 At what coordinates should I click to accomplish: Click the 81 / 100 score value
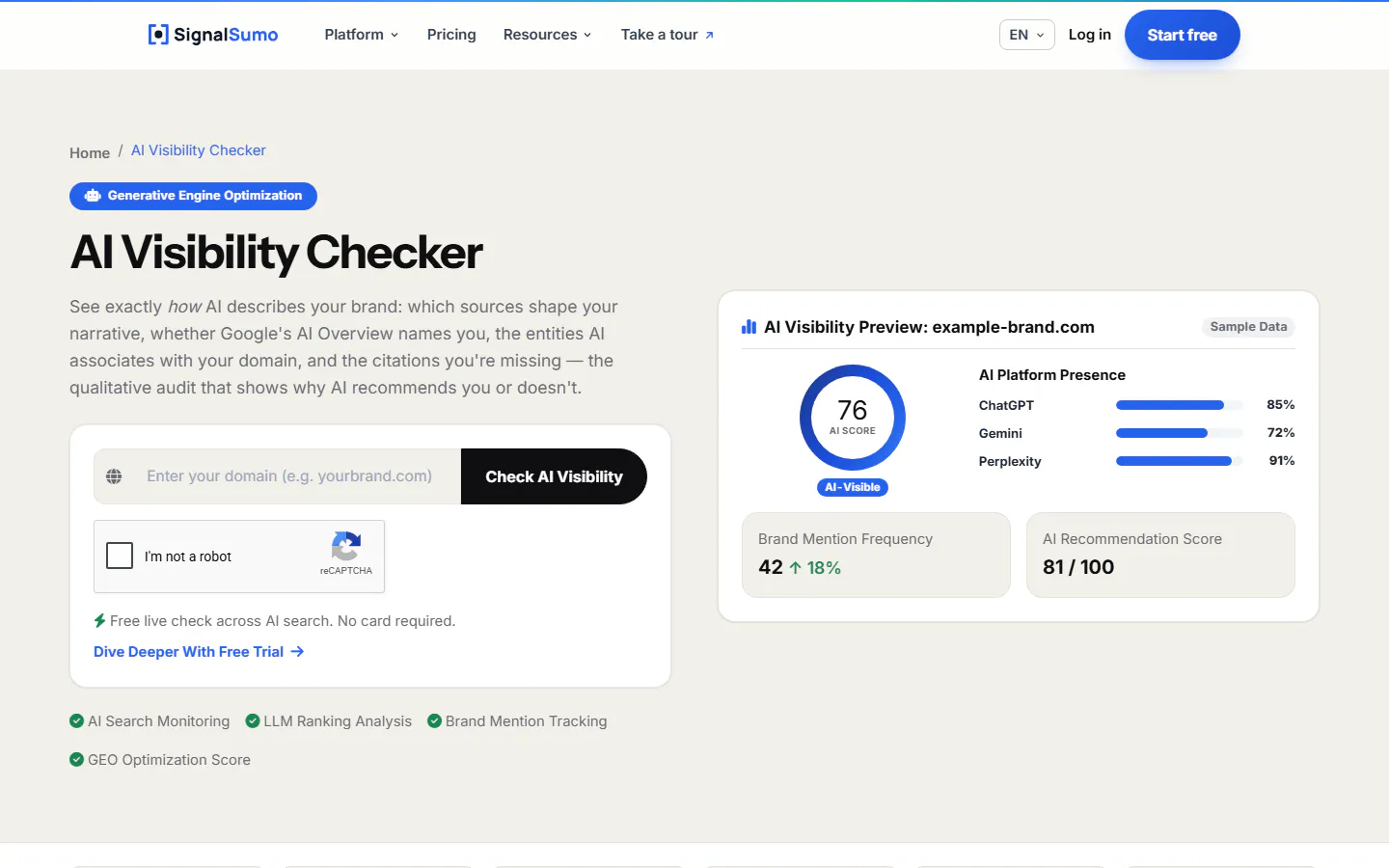(1078, 567)
